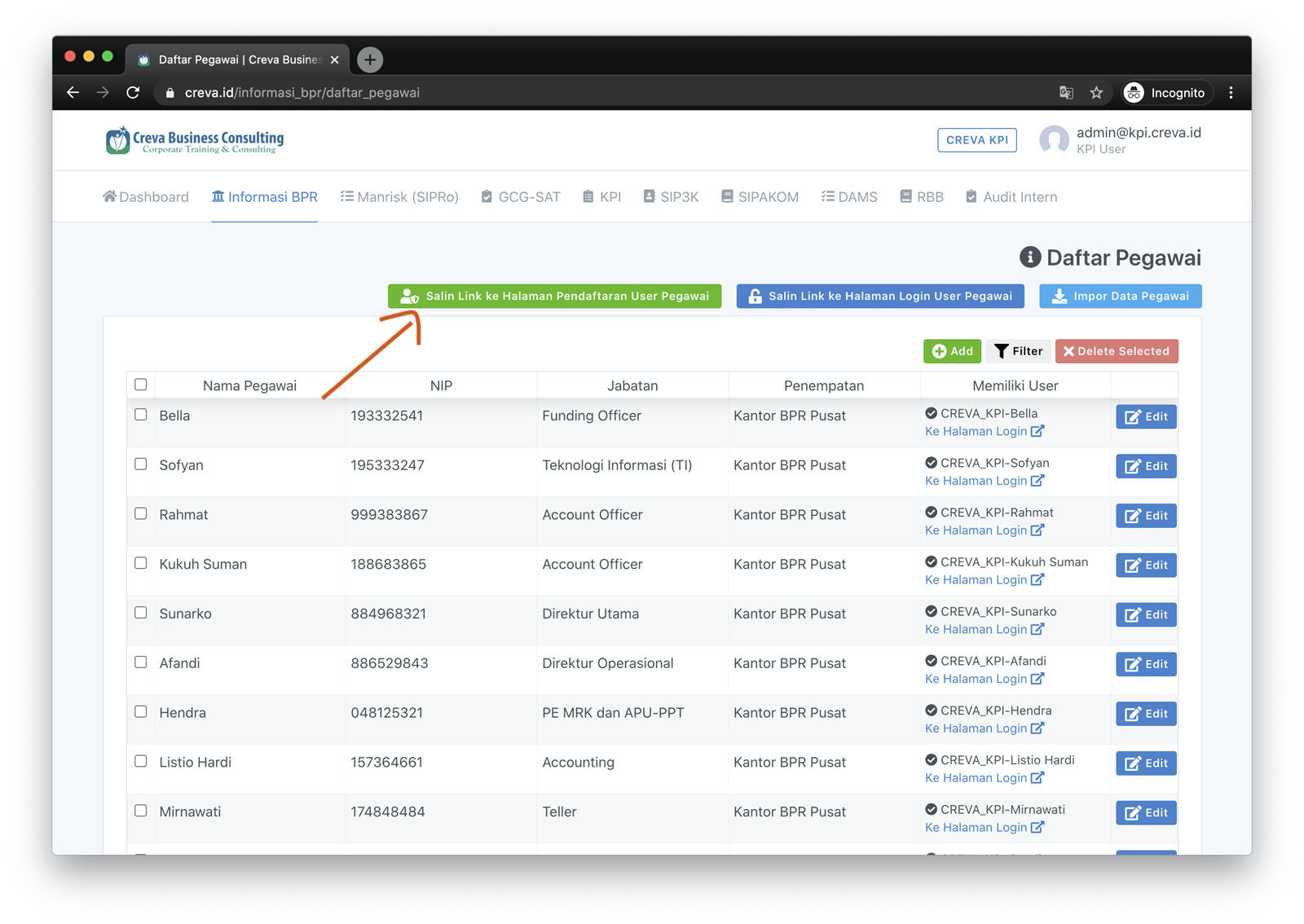
Task: Go back with the browser back arrow
Action: 73,93
